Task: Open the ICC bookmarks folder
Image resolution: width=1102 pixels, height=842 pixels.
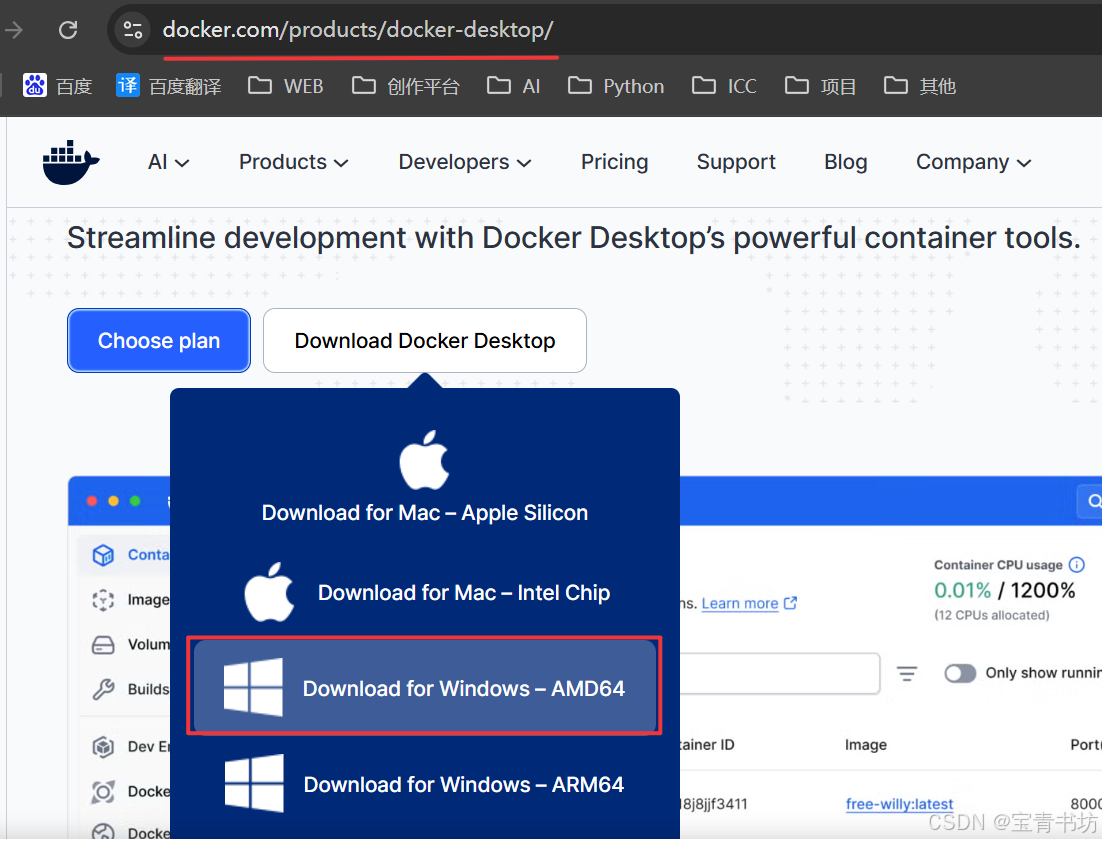Action: click(724, 86)
